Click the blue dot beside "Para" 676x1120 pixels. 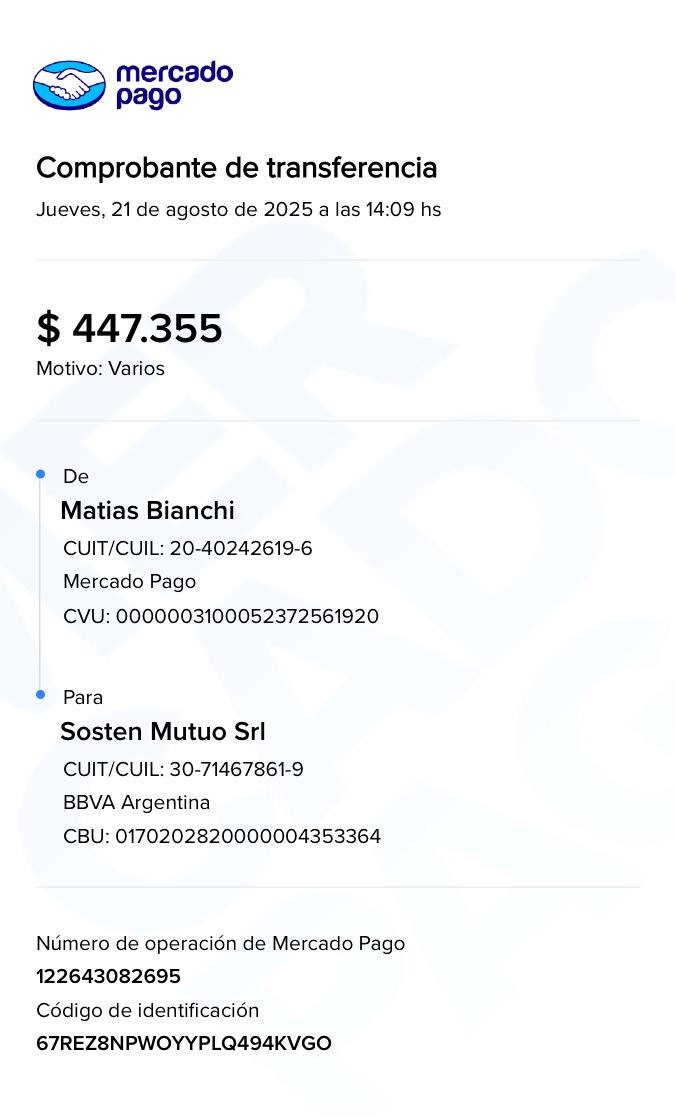[41, 694]
